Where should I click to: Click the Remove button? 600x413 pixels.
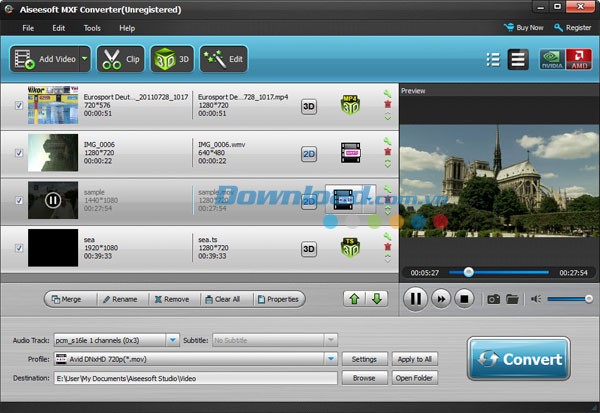172,299
